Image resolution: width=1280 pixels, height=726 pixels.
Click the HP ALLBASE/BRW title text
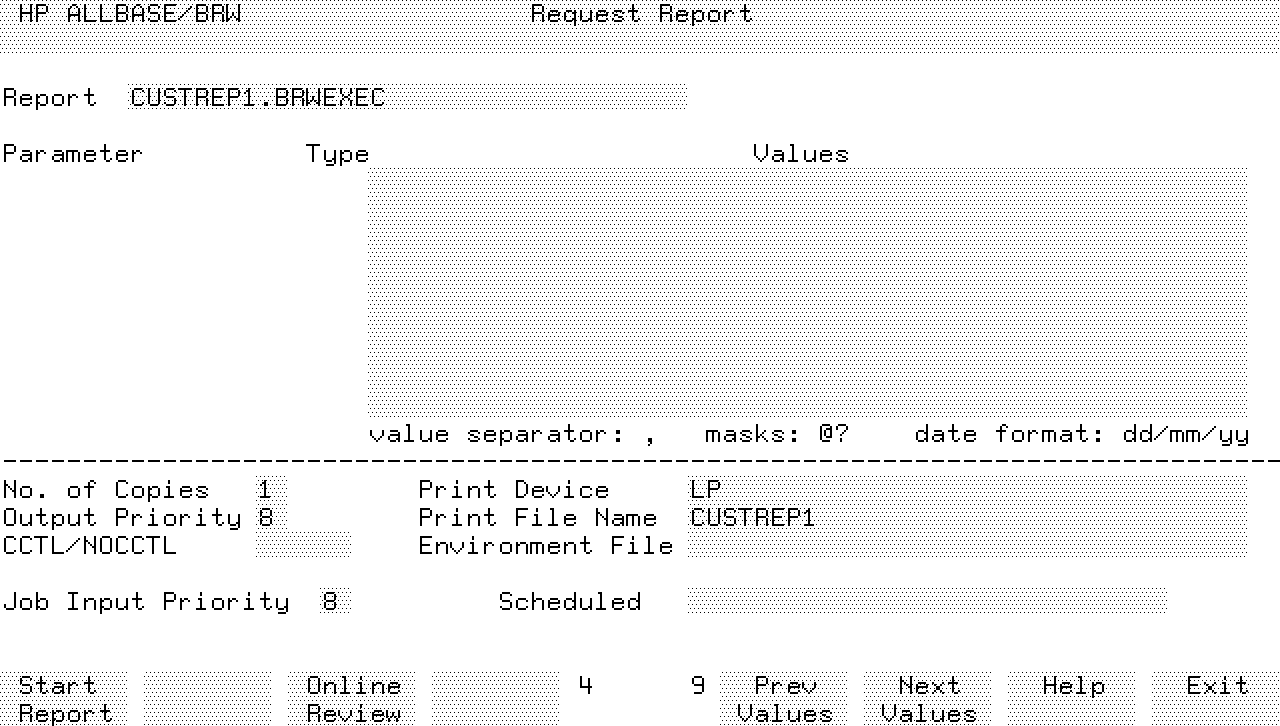click(130, 14)
